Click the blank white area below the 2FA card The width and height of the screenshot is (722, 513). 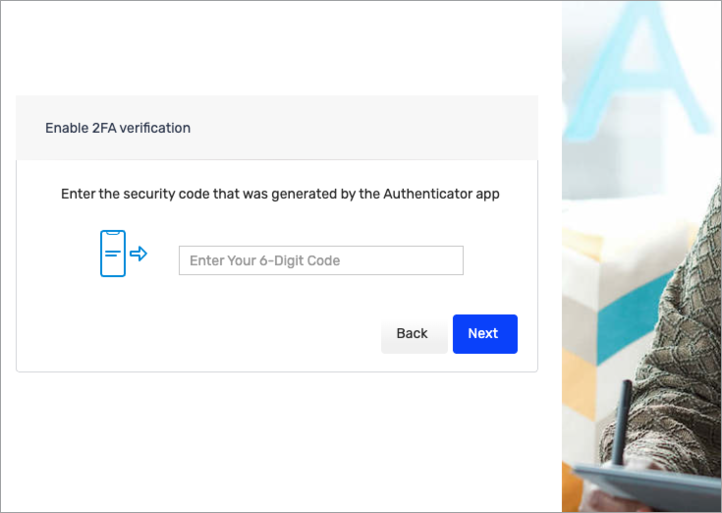click(x=280, y=440)
